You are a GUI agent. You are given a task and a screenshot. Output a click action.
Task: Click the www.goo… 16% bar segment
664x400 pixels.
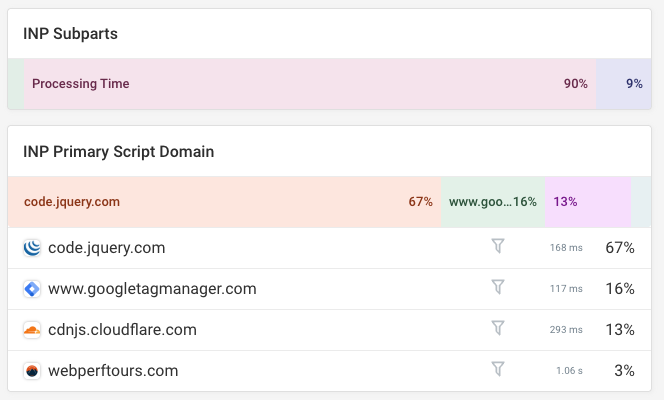pos(493,202)
